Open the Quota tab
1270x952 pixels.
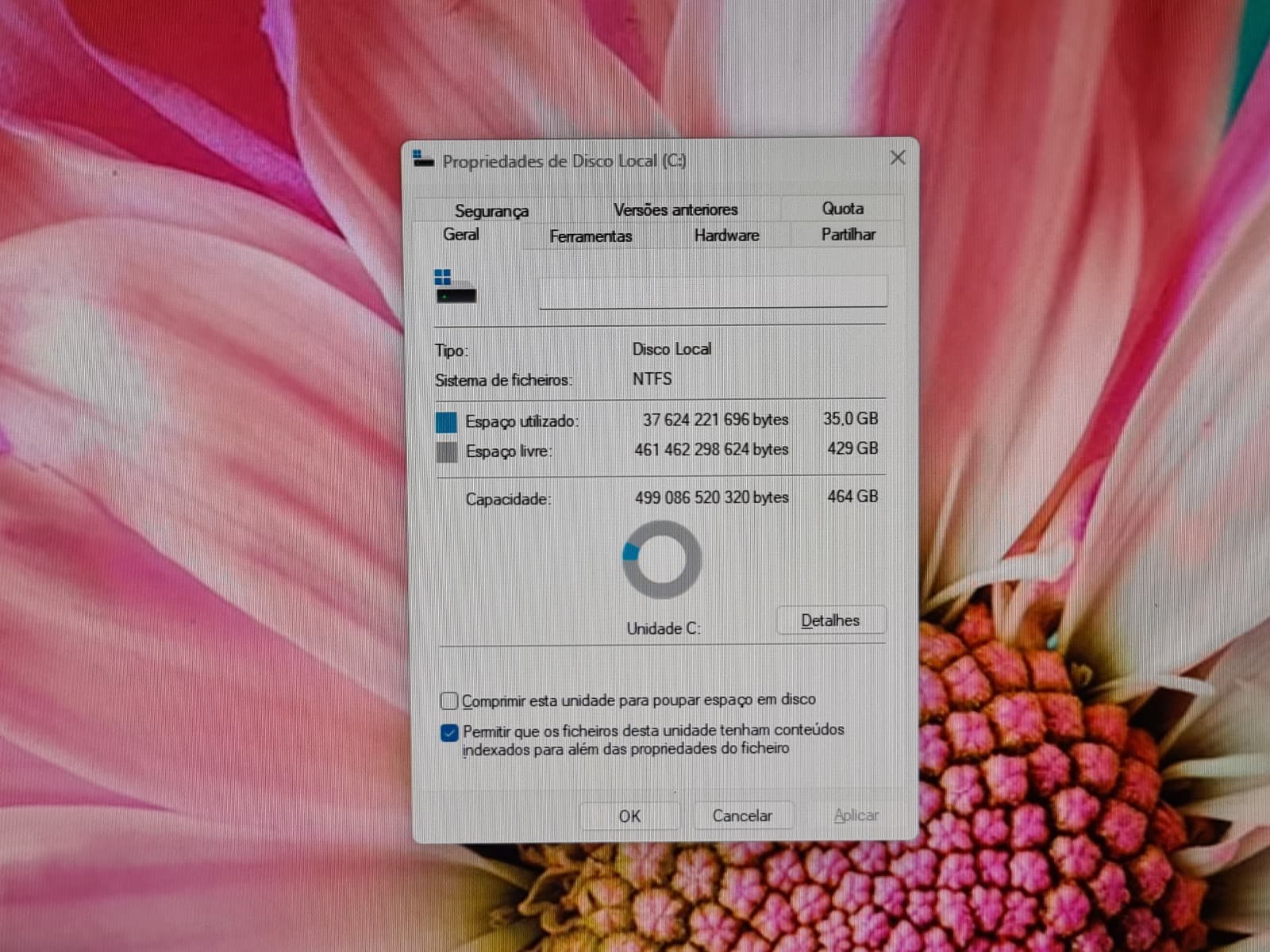[842, 208]
